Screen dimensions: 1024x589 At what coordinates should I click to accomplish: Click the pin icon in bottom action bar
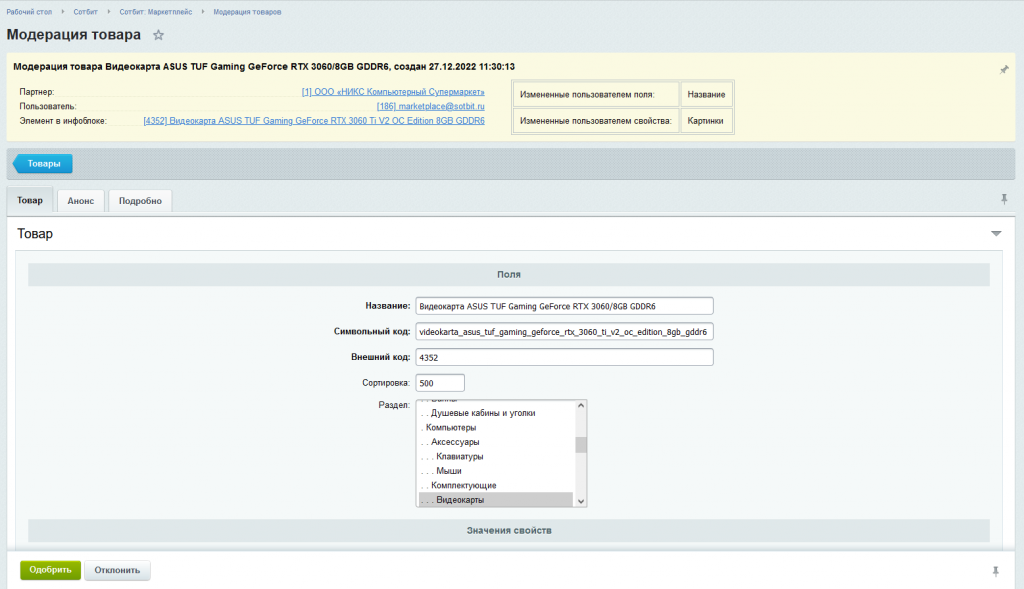pos(995,571)
